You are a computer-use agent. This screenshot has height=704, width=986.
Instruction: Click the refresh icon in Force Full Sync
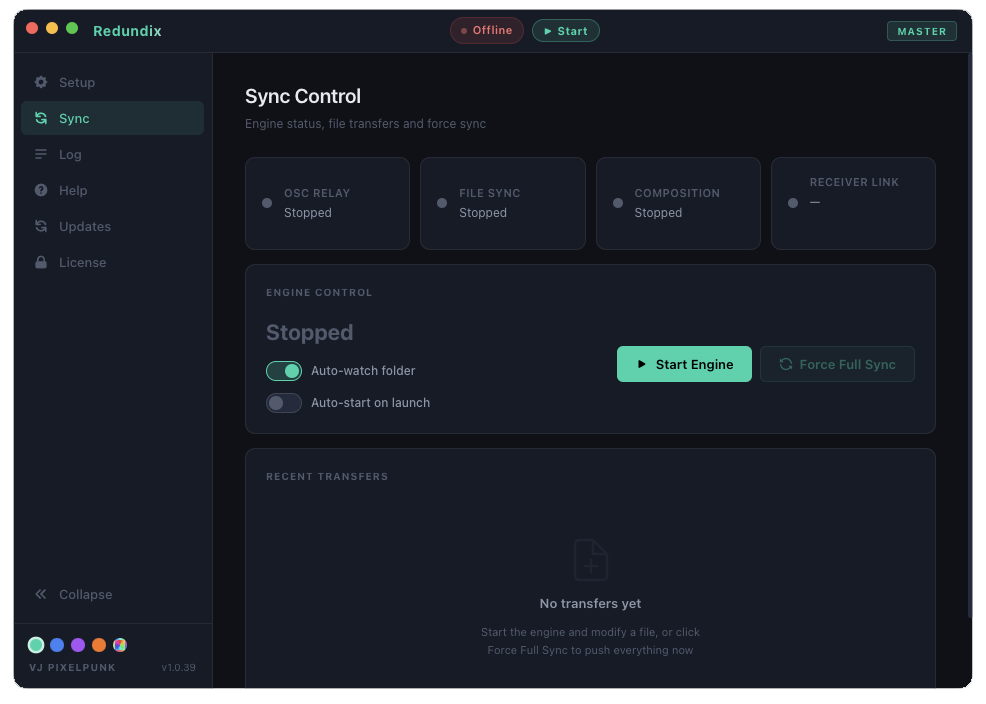tap(785, 364)
